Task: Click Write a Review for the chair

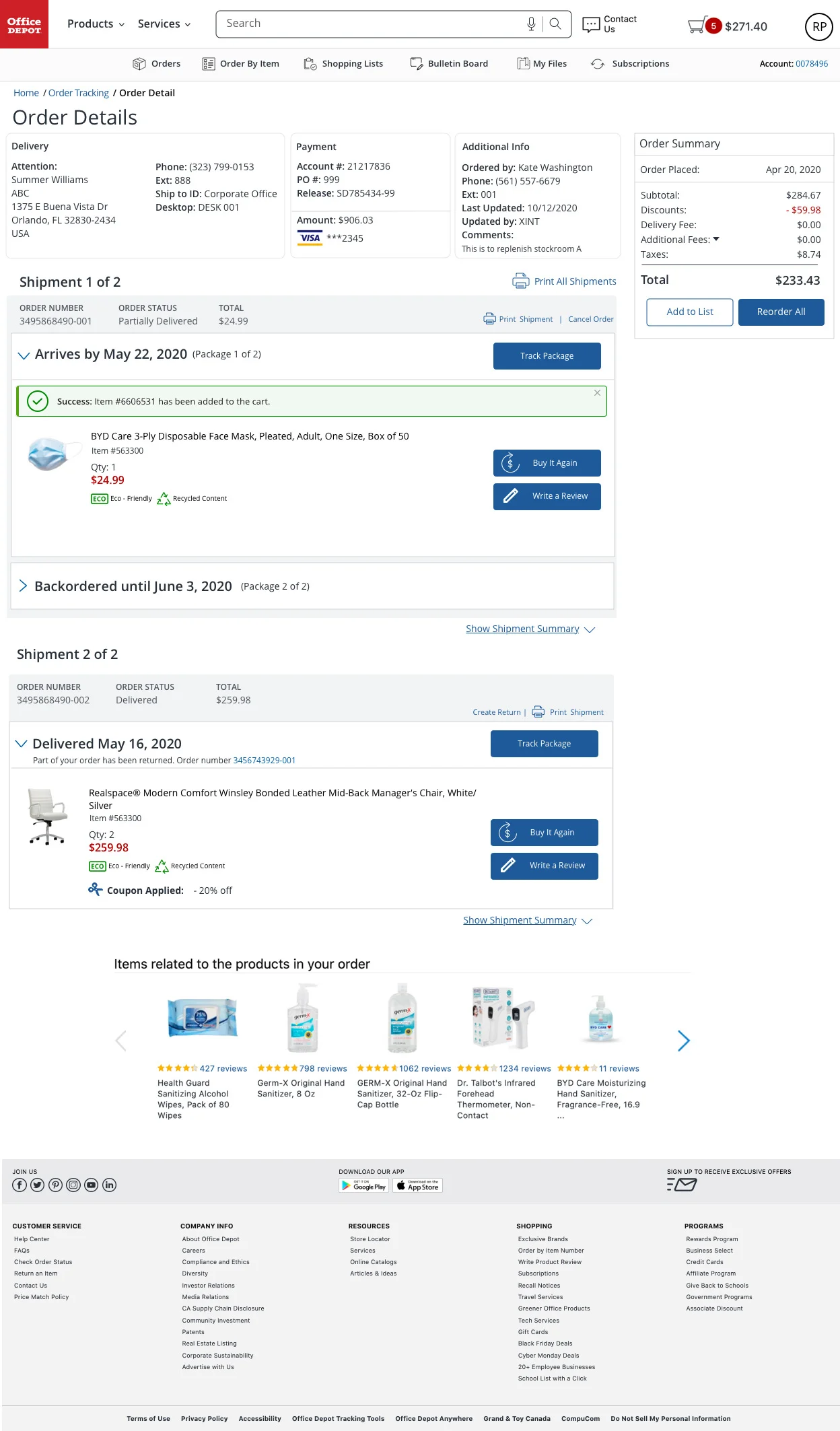Action: pyautogui.click(x=545, y=866)
